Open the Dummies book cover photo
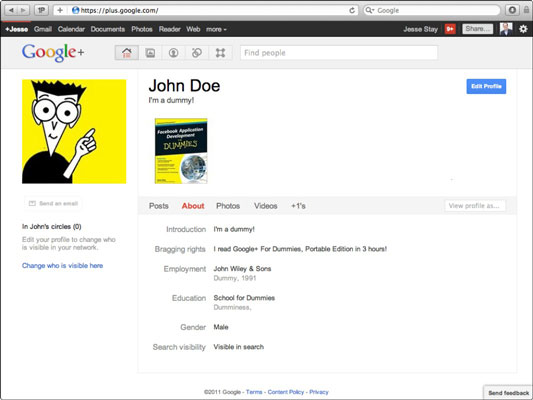The height and width of the screenshot is (400, 533). coord(181,151)
